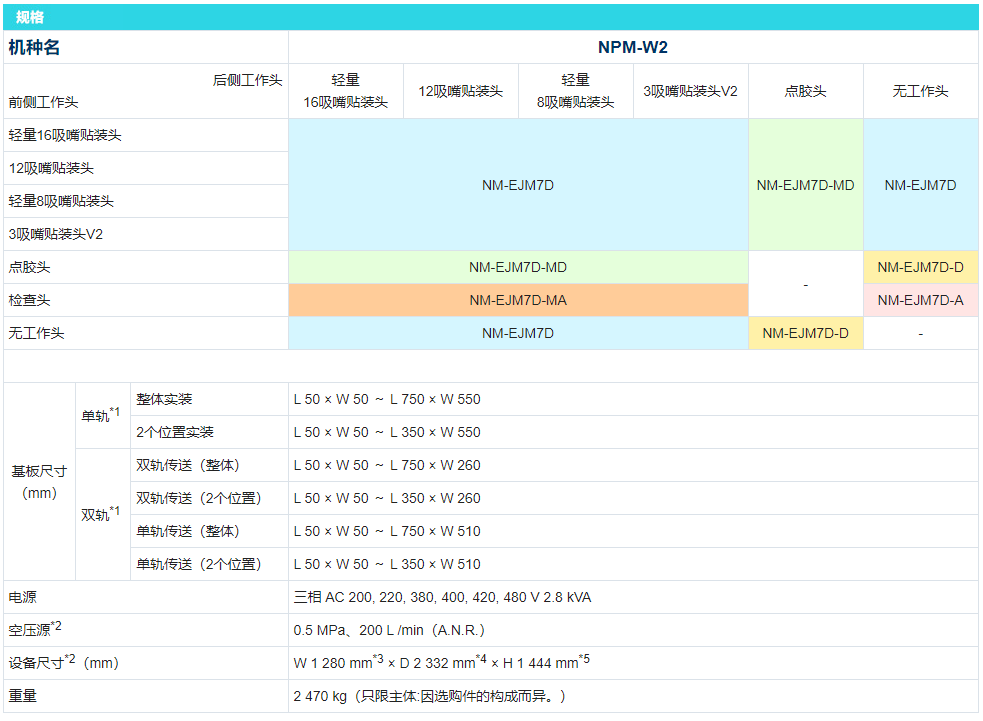Select the 前侧工作头 label
983x721 pixels.
(43, 102)
